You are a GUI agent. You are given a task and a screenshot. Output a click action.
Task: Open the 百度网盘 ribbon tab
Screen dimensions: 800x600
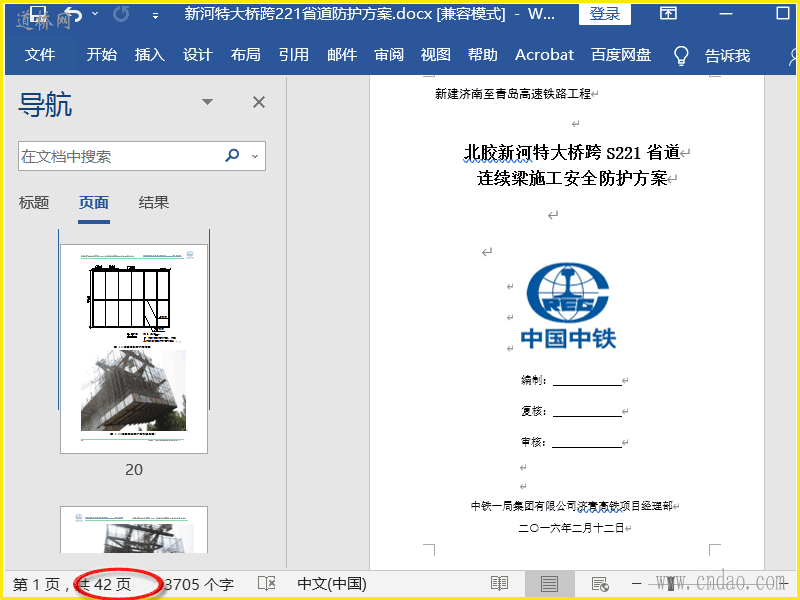tap(621, 55)
